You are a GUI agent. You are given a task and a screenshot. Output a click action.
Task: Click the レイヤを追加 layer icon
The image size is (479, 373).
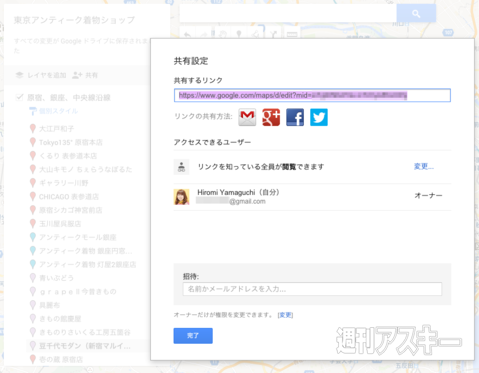point(19,75)
